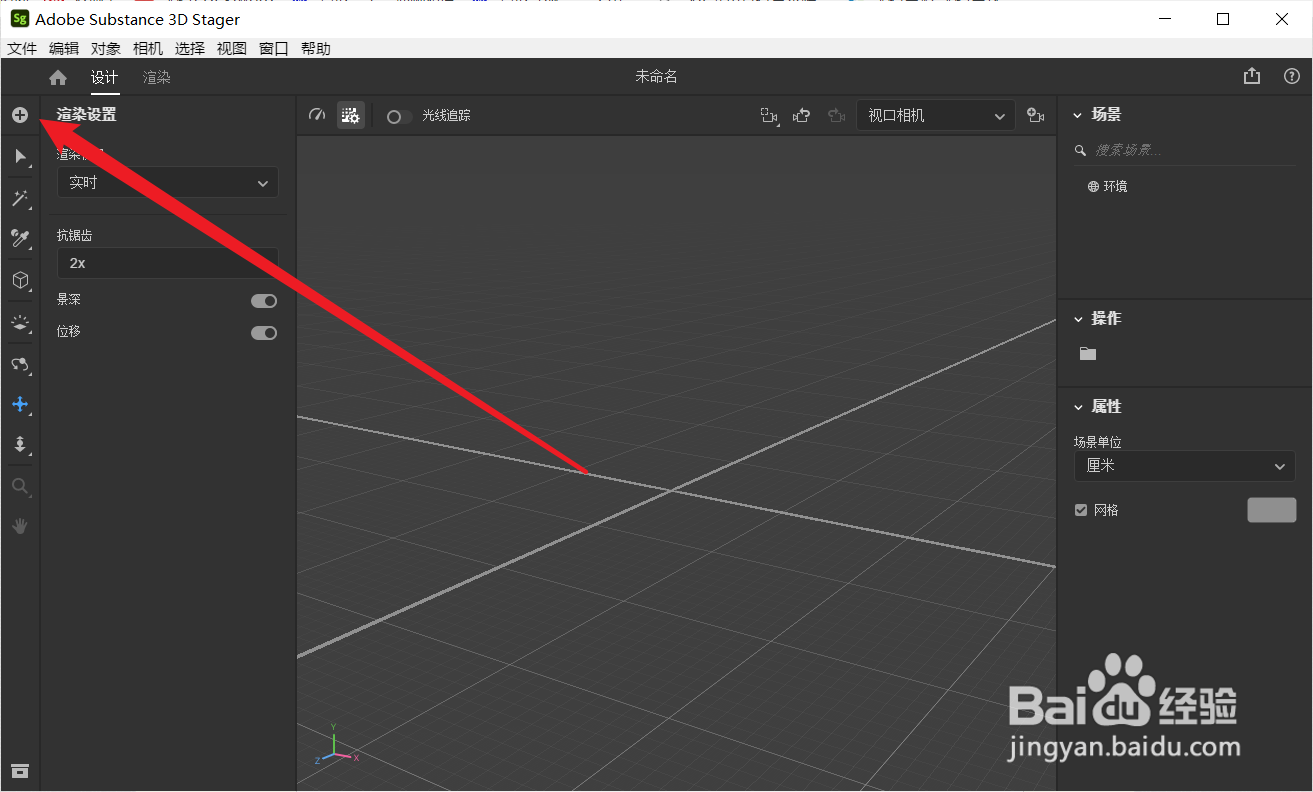Toggle the 景深 depth of field switch

pyautogui.click(x=264, y=301)
